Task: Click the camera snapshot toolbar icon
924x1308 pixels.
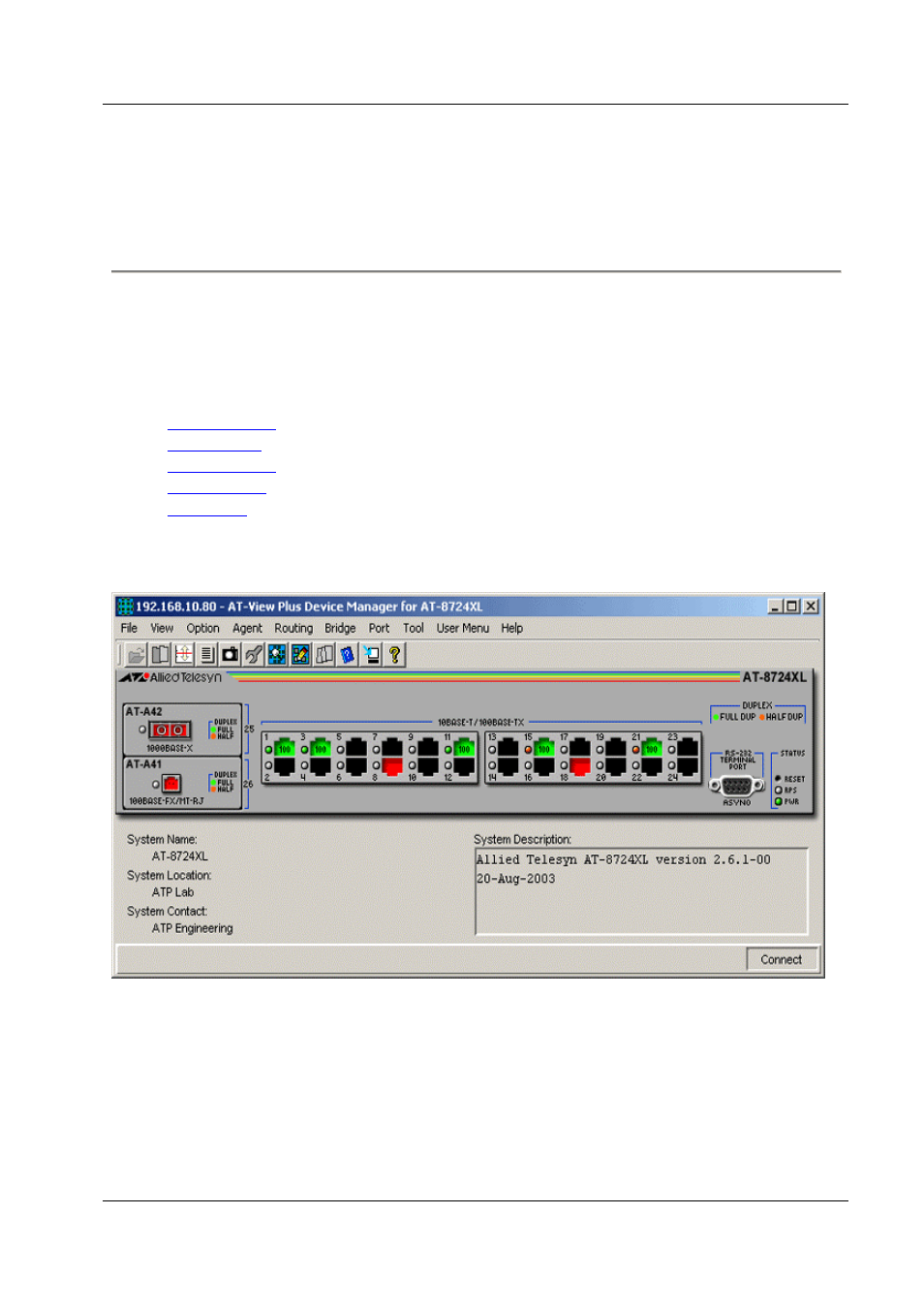Action: [x=231, y=654]
